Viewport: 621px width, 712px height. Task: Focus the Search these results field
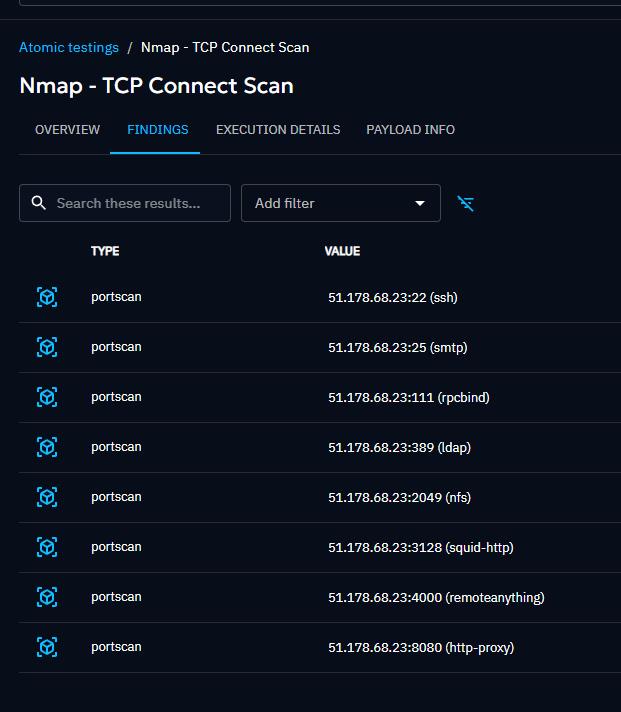click(135, 203)
